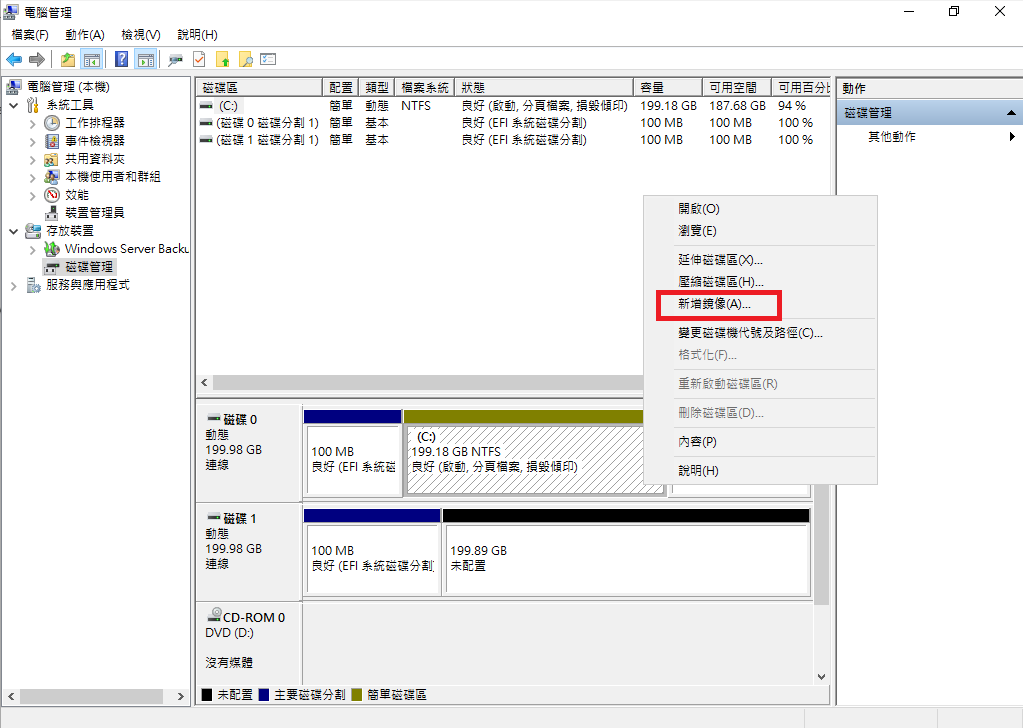This screenshot has height=728, width=1023.
Task: Click the 共用資料夾 folder icon
Action: point(52,159)
